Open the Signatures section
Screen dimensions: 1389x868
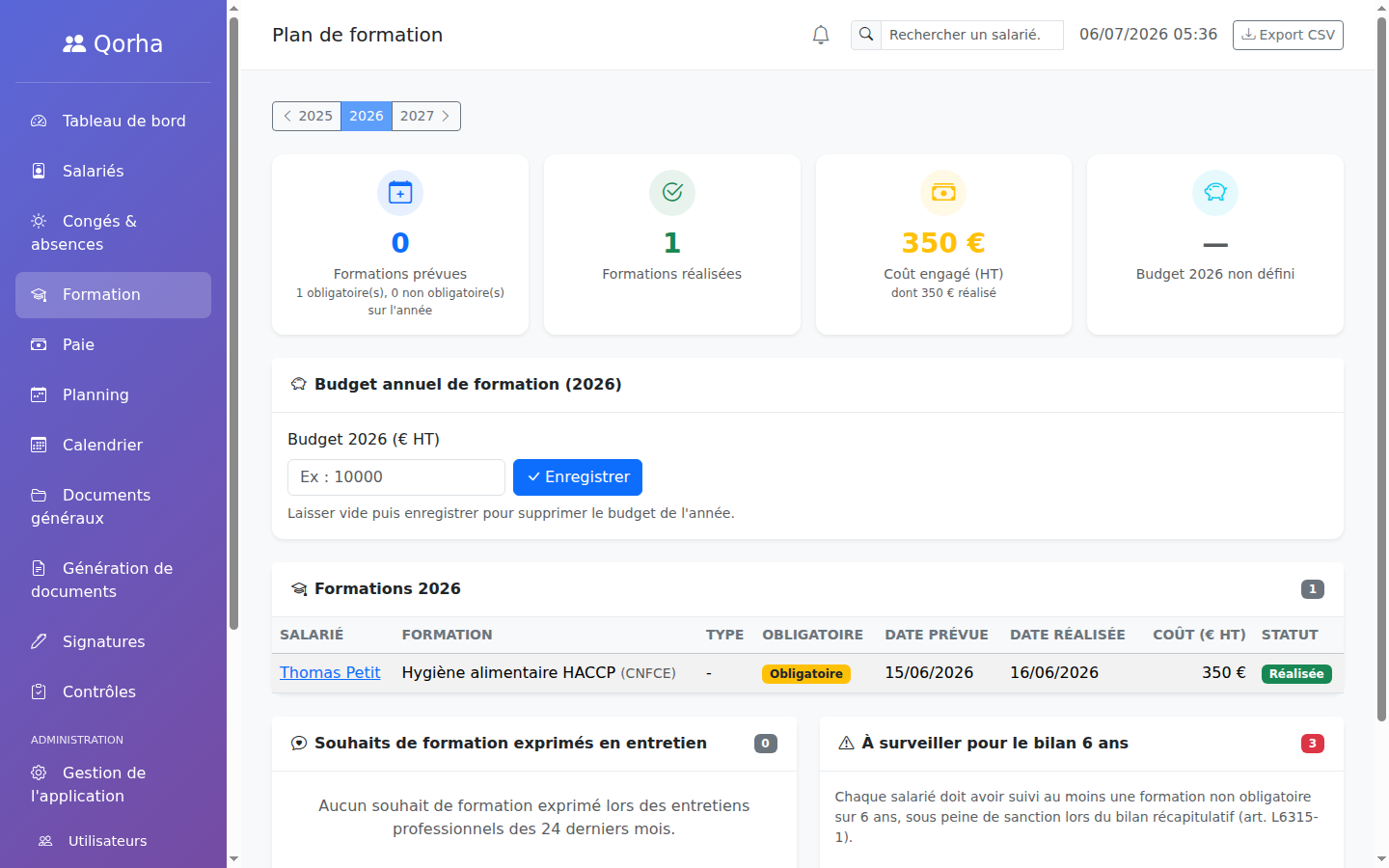pos(113,642)
